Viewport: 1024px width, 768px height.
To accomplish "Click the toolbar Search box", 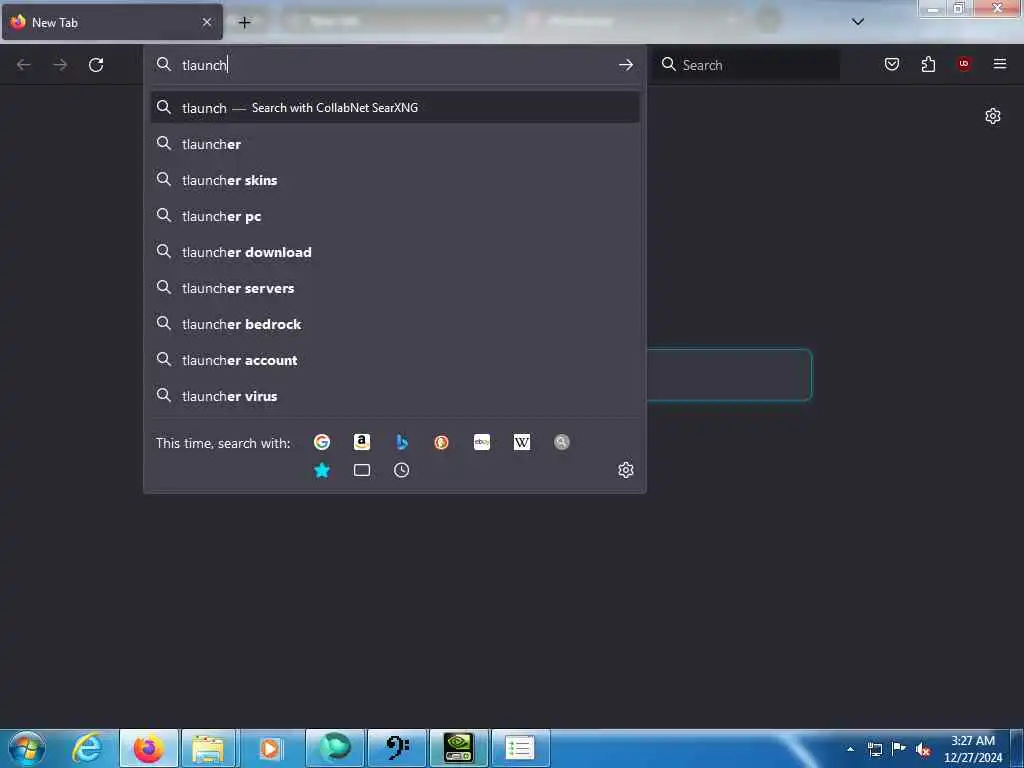I will [747, 65].
